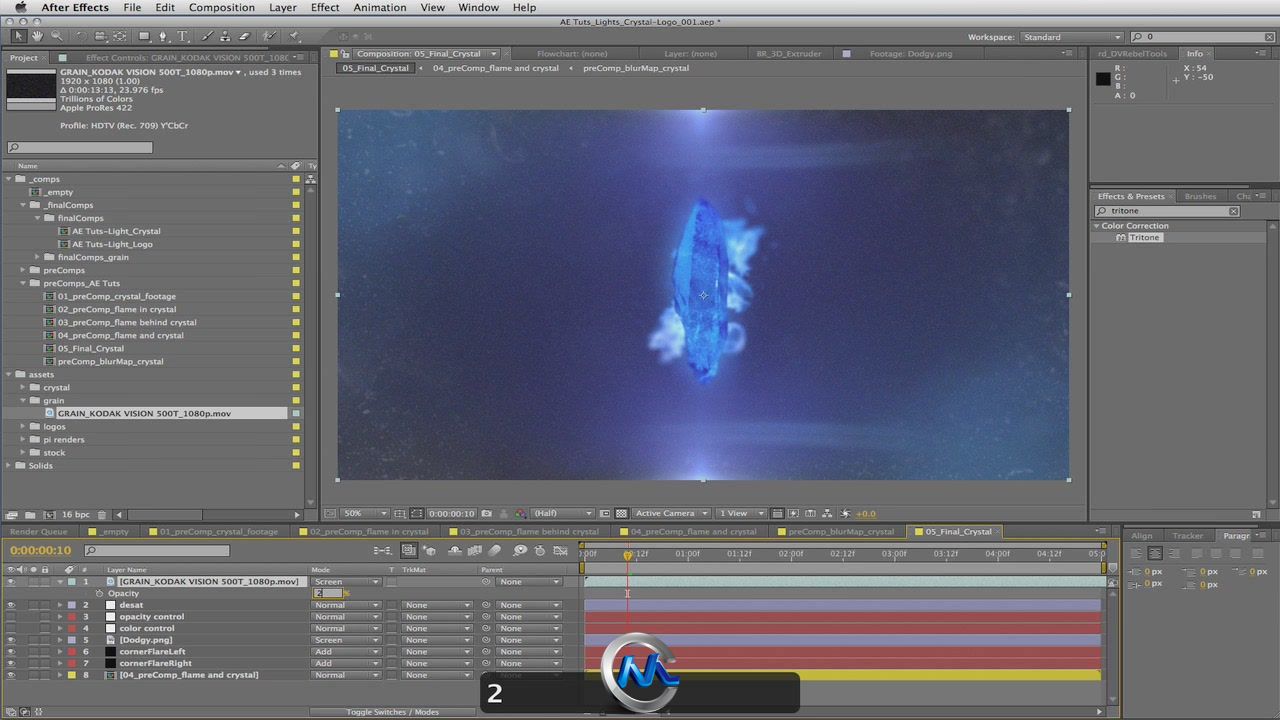Select the Selection arrow tool

[x=19, y=36]
